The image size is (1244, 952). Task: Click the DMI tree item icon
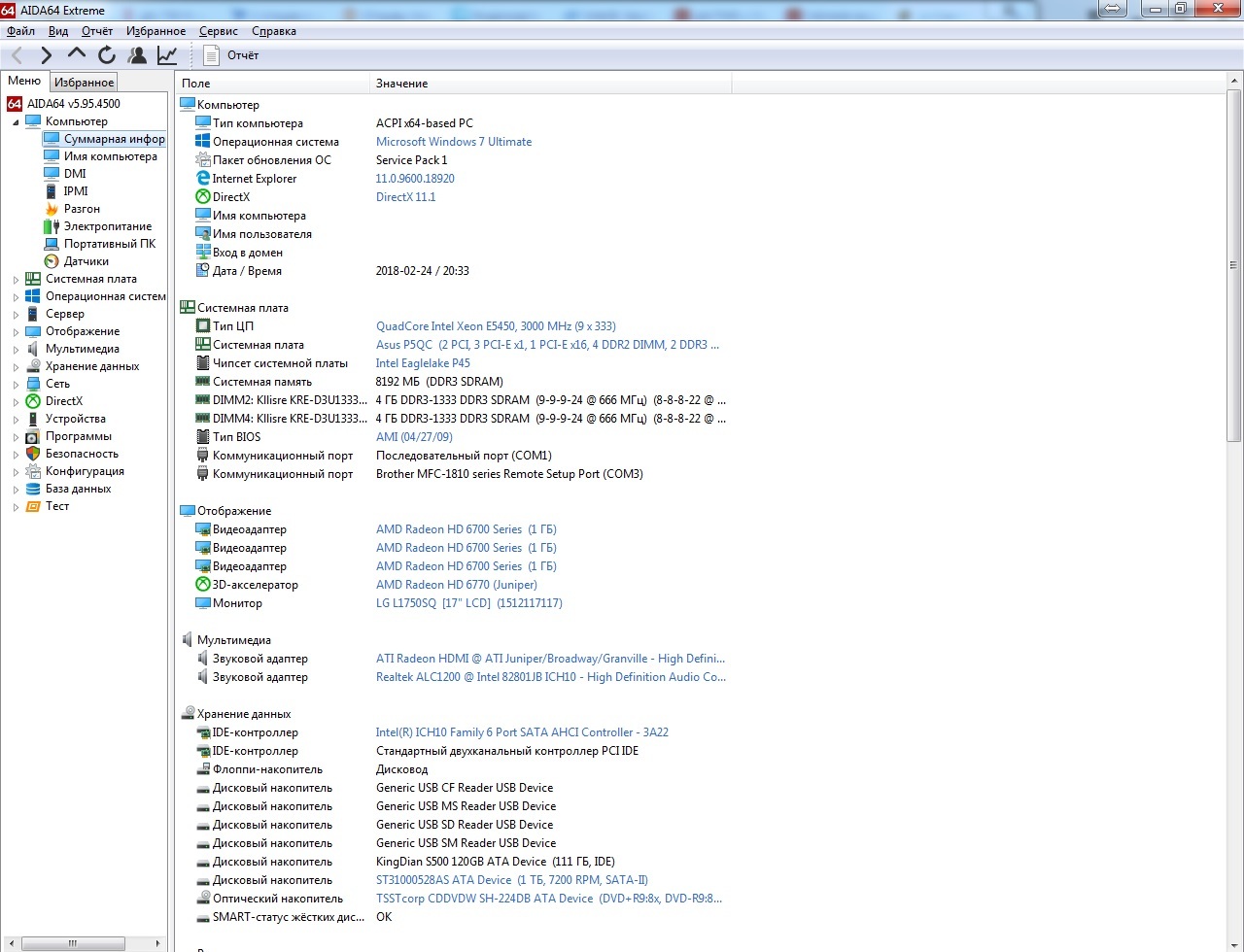(52, 174)
